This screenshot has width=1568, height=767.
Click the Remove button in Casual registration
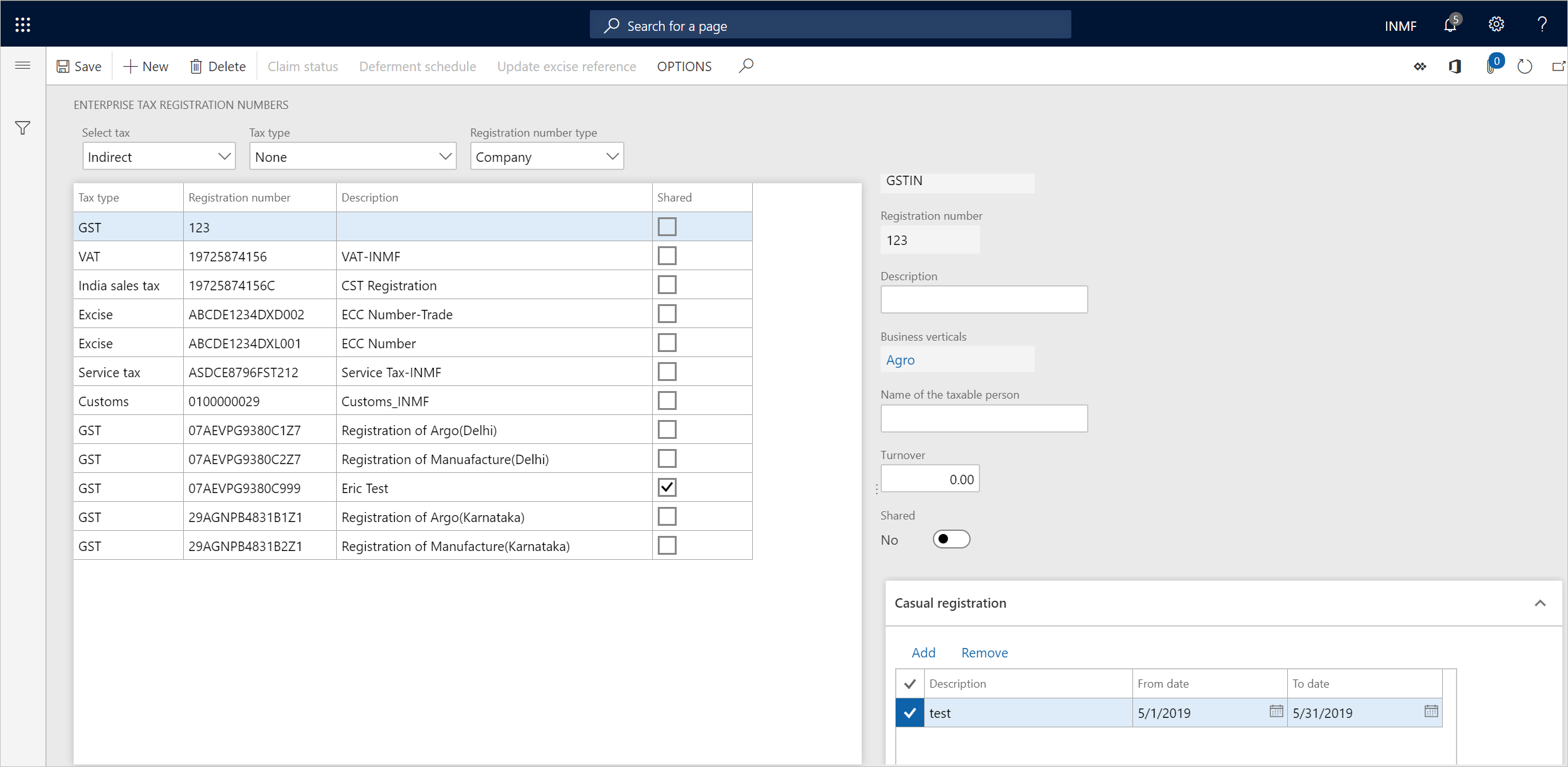(985, 652)
